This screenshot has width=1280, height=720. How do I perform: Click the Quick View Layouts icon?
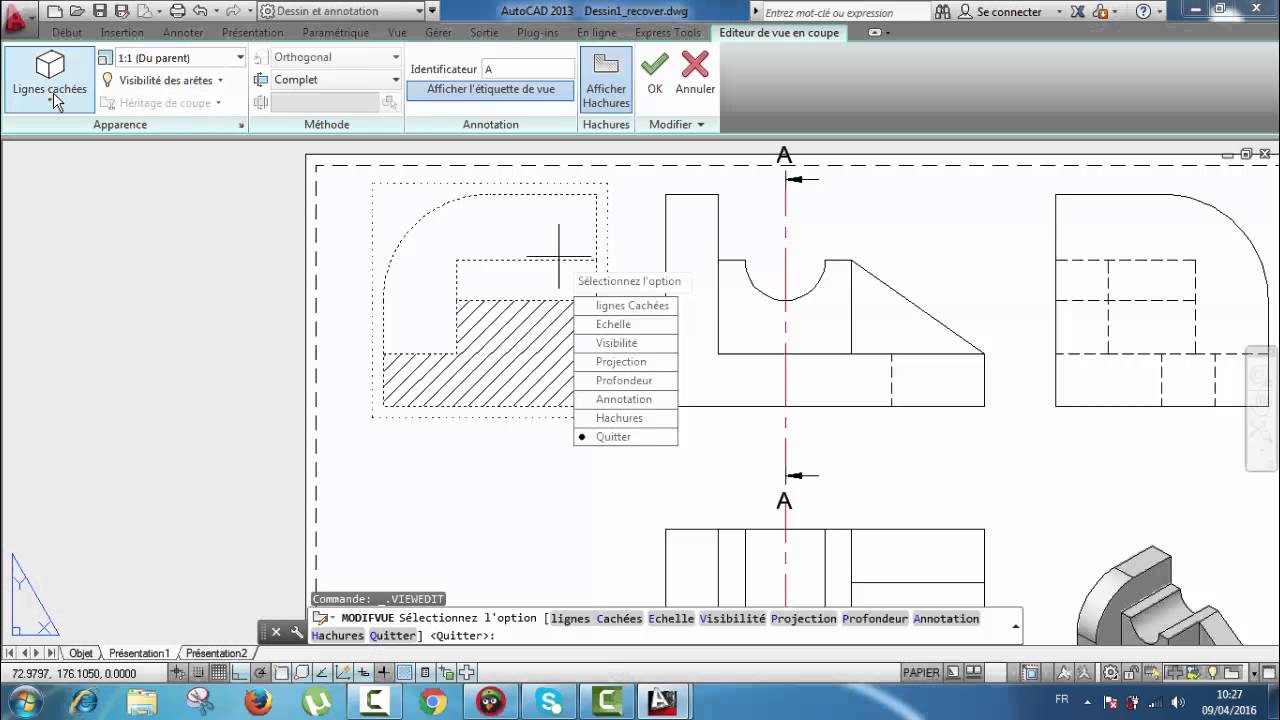click(x=952, y=673)
